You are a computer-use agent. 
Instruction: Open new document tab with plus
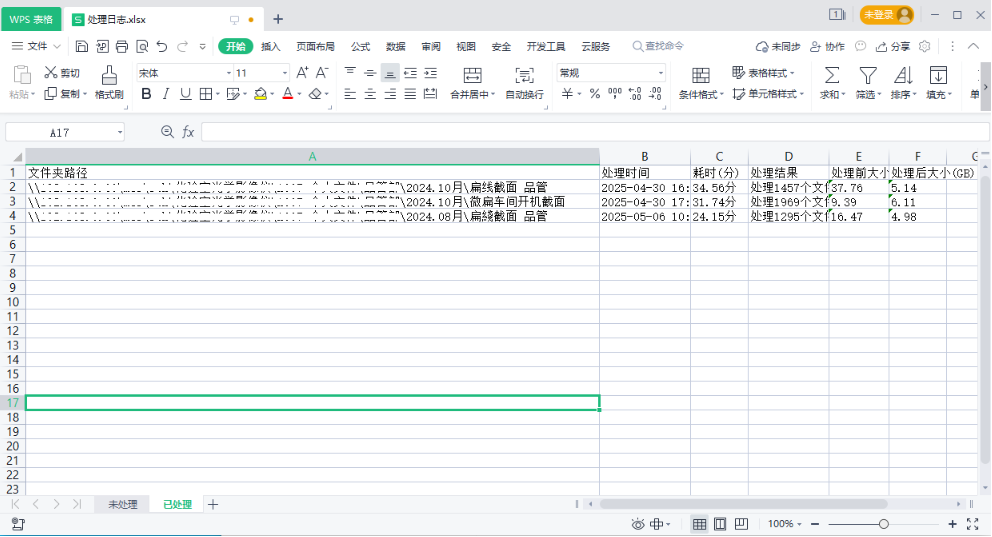pos(278,19)
